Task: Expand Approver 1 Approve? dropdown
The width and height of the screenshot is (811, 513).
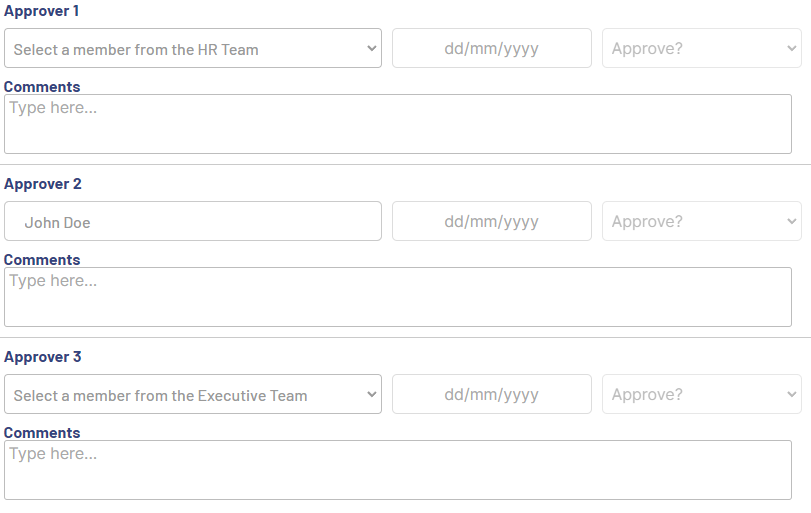Action: click(x=701, y=48)
